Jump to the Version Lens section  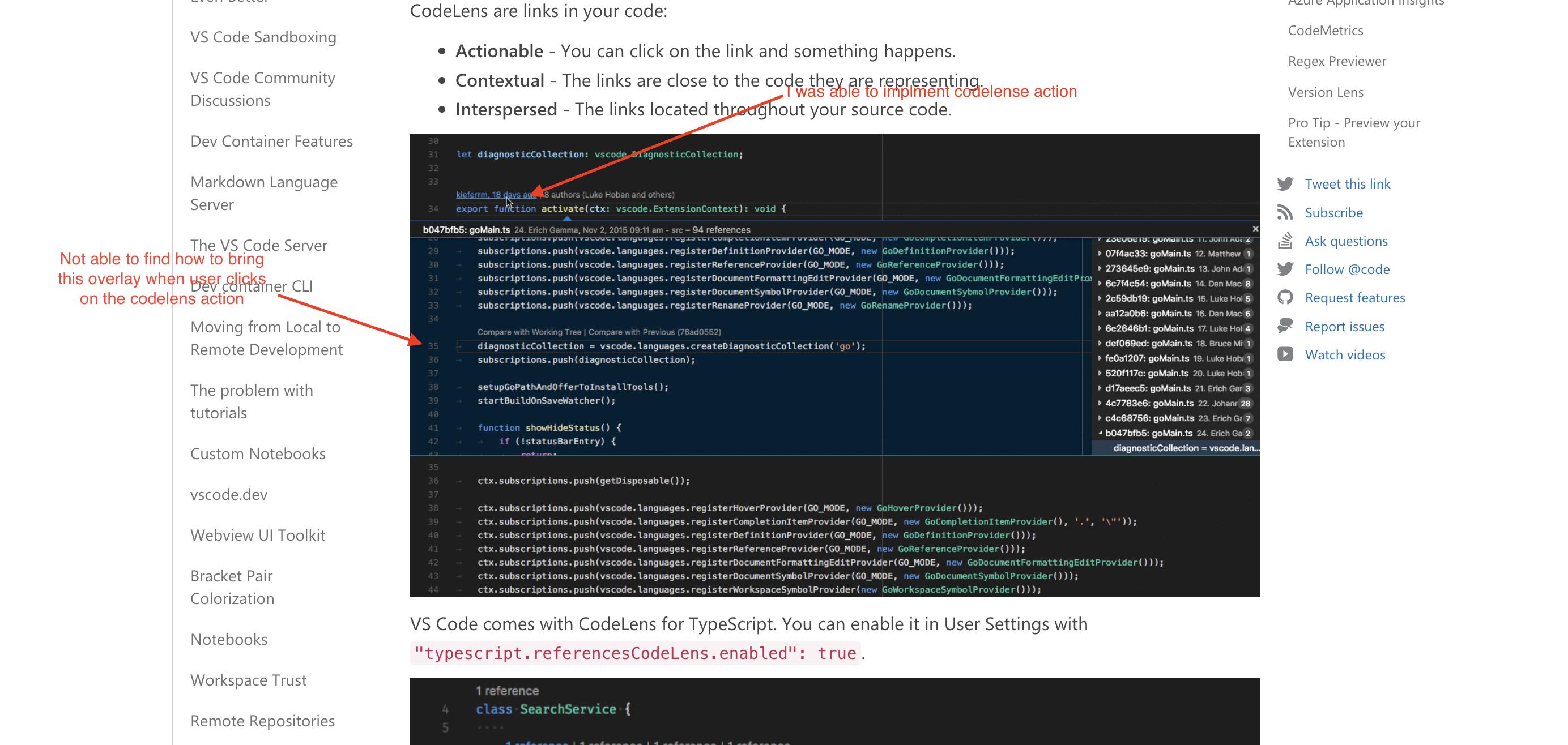click(x=1325, y=92)
